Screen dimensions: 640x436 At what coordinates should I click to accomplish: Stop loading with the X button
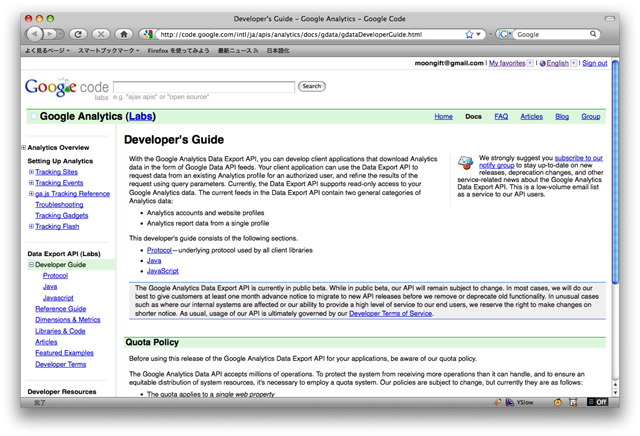pos(101,34)
